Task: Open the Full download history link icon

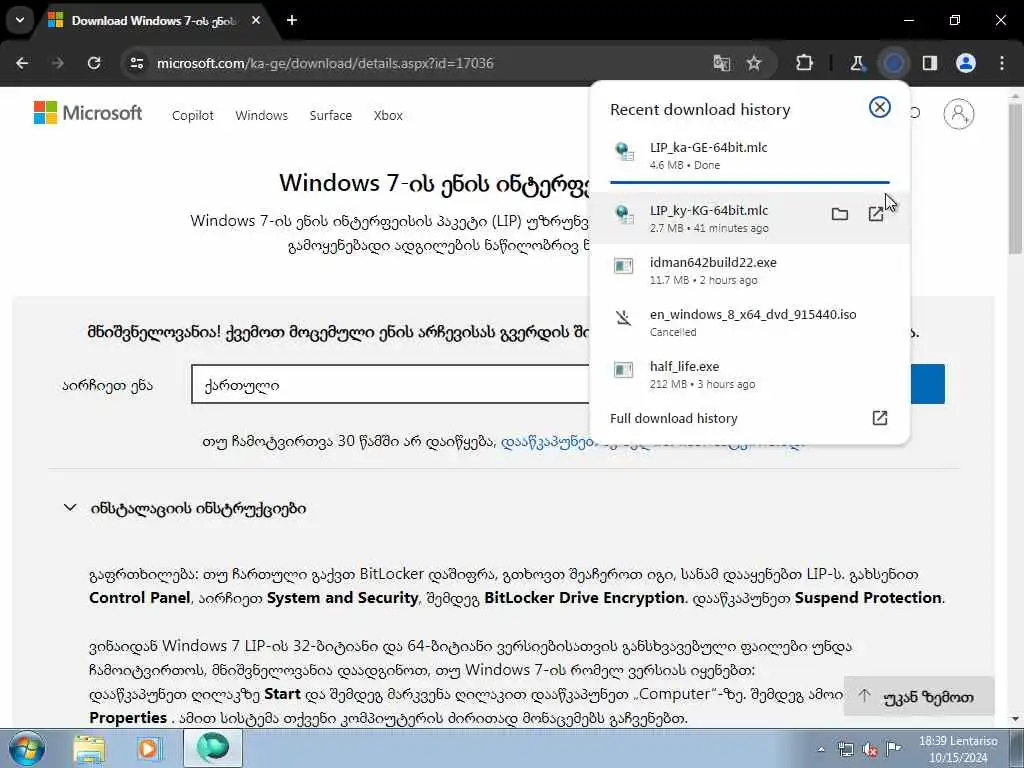Action: click(880, 418)
